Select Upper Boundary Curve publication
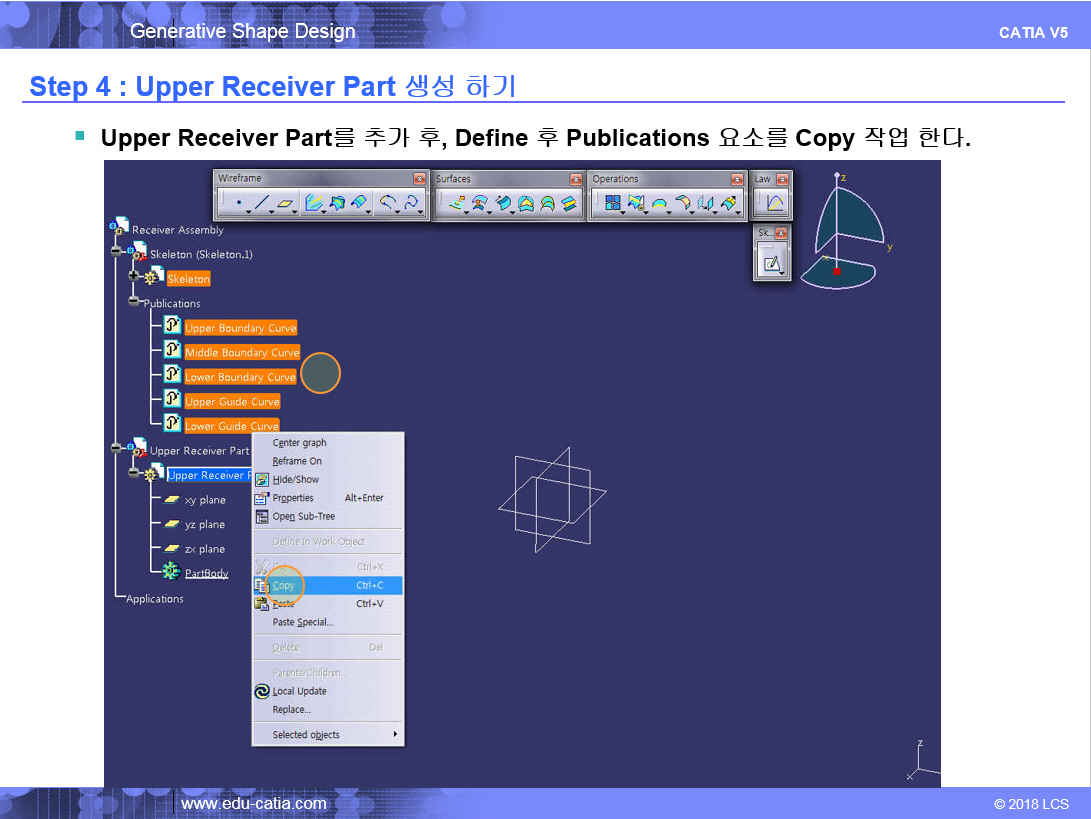This screenshot has width=1091, height=819. [240, 328]
